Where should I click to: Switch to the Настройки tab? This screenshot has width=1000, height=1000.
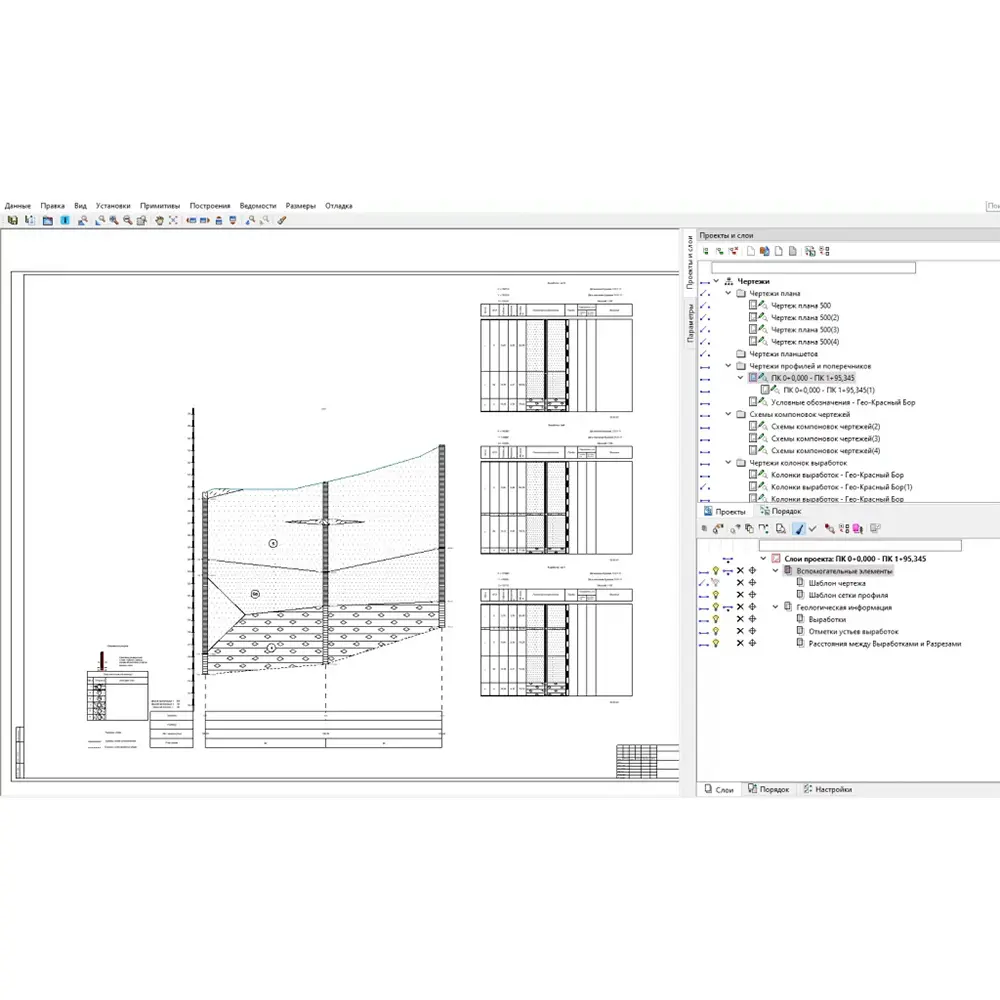[832, 790]
